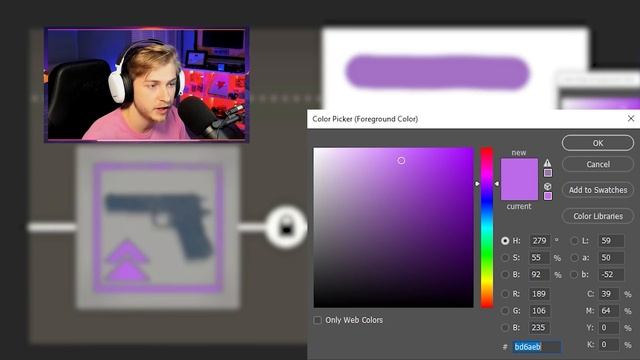Click the S value field showing 55
This screenshot has width=640, height=360.
540,258
